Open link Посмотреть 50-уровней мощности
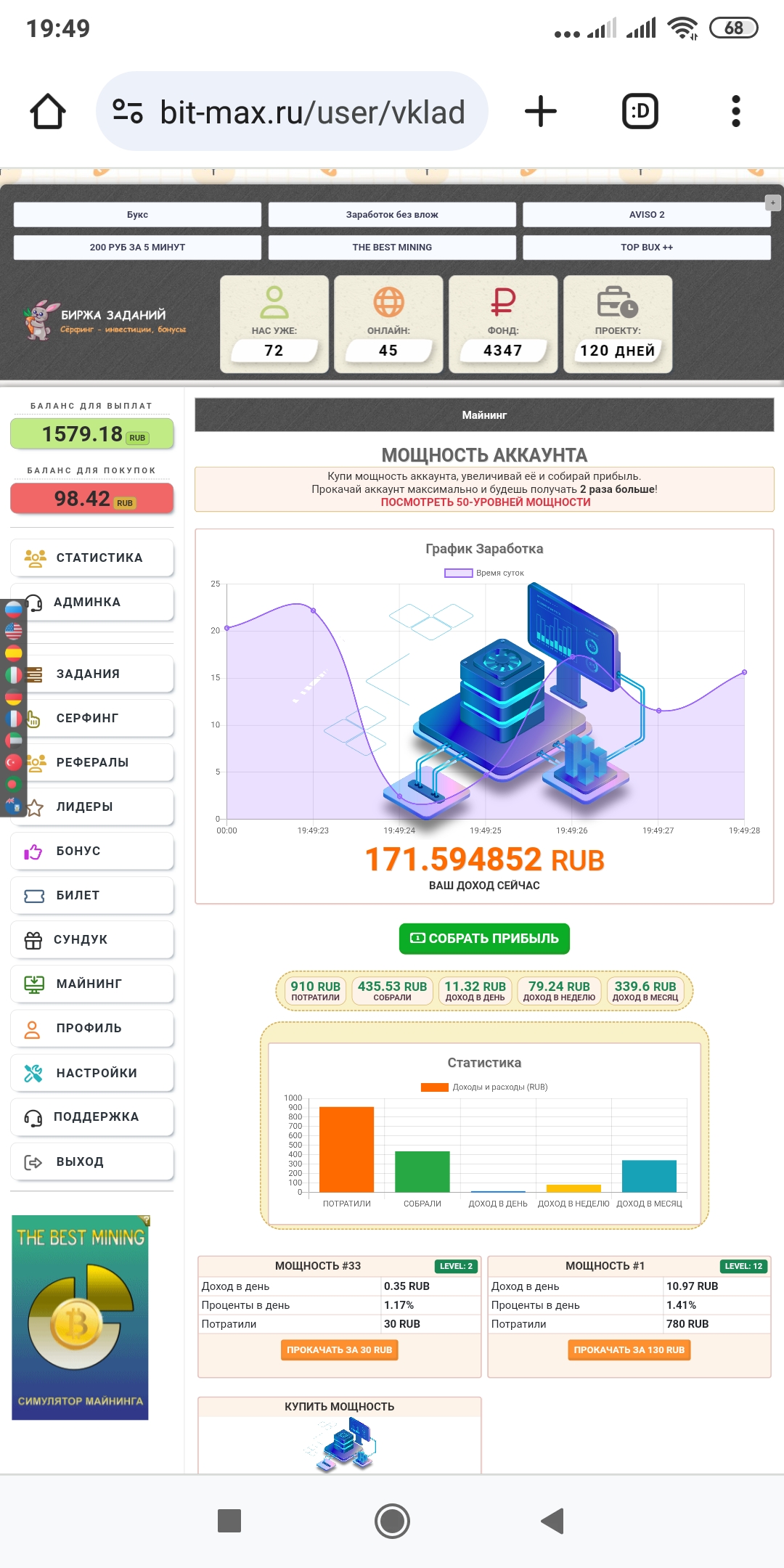 click(485, 502)
